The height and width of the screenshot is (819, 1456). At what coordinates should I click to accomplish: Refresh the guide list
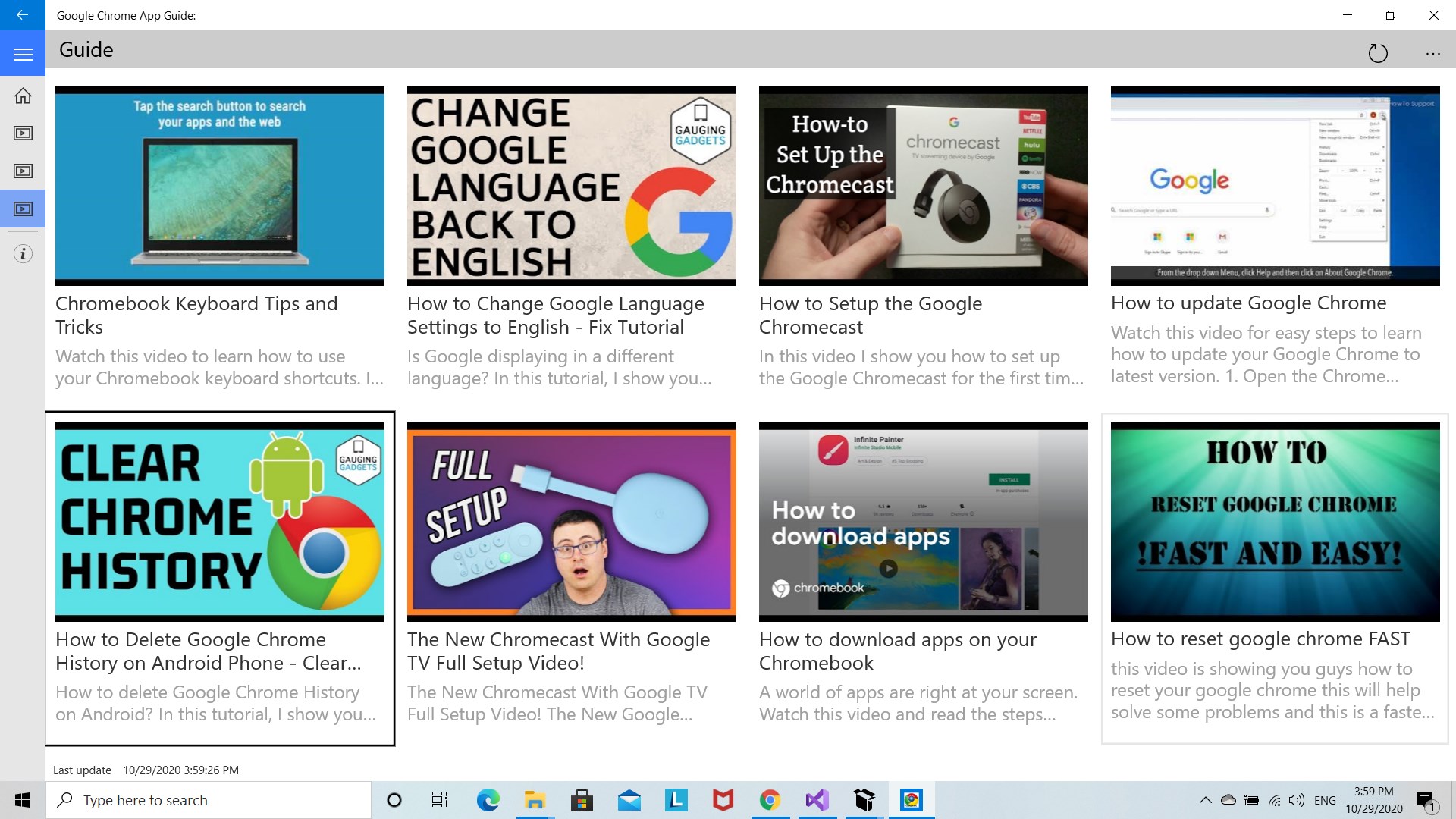click(x=1377, y=53)
